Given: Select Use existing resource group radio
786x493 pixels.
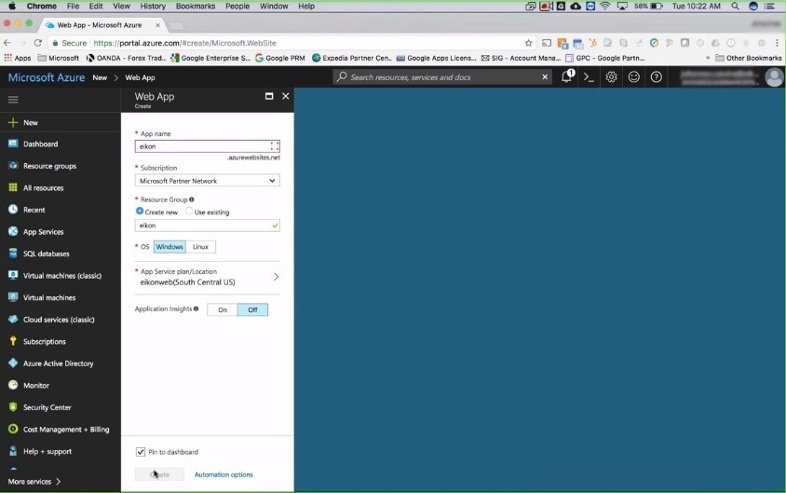Looking at the screenshot, I should point(189,211).
